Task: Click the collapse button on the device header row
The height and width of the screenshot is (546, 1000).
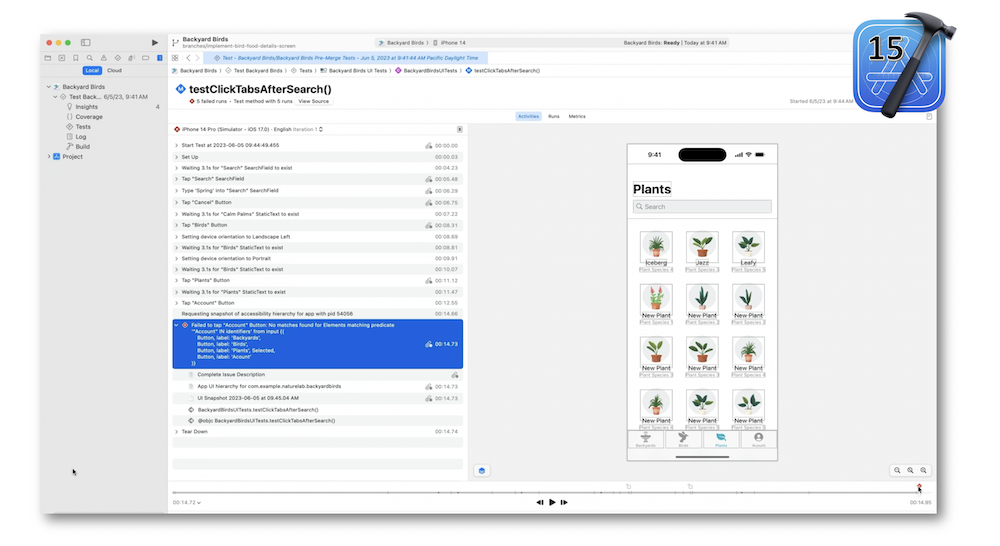Action: pos(459,129)
